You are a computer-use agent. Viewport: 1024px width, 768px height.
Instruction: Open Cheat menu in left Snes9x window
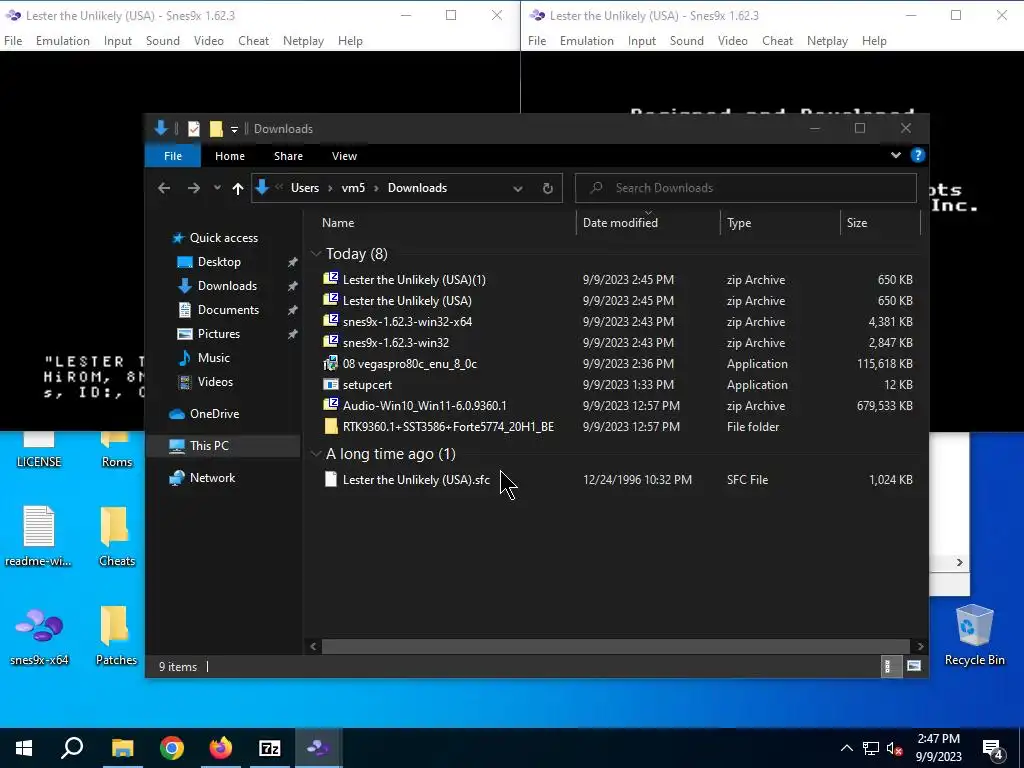(253, 40)
